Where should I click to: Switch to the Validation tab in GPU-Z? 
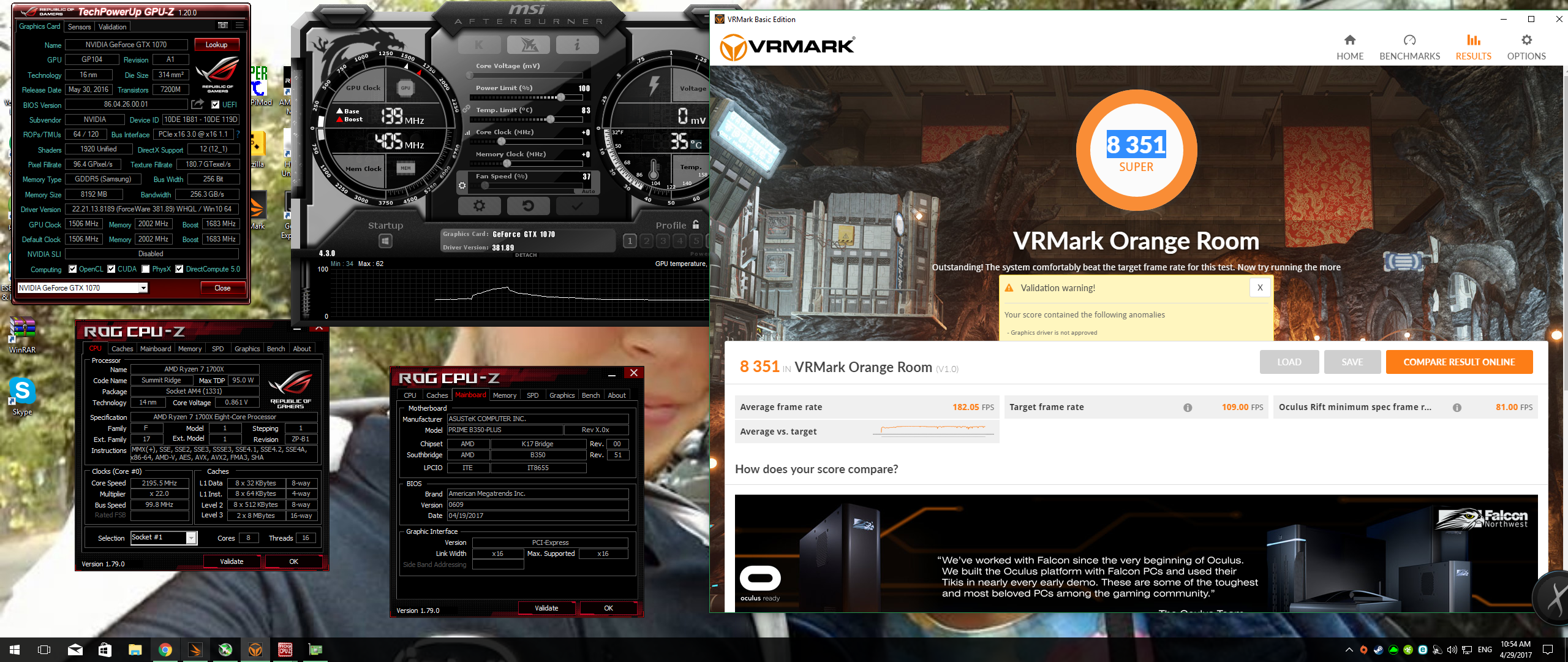click(x=113, y=27)
